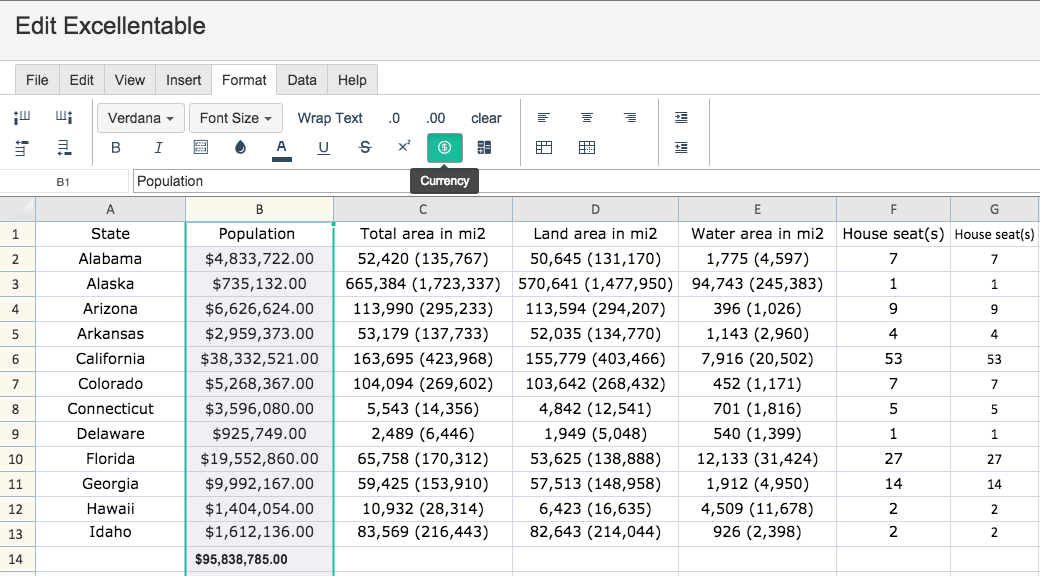Click the formula bar showing Population
1040x576 pixels.
[x=586, y=181]
